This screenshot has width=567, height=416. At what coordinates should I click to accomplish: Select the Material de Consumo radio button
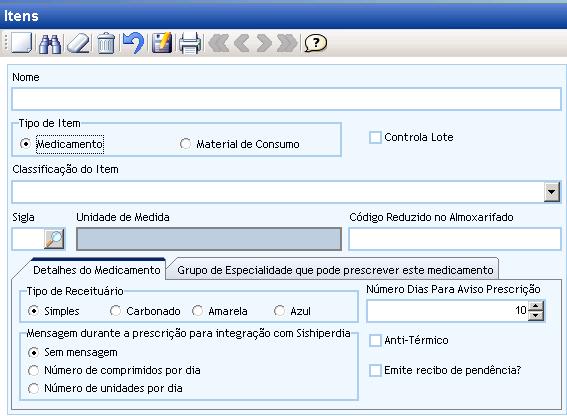[185, 144]
